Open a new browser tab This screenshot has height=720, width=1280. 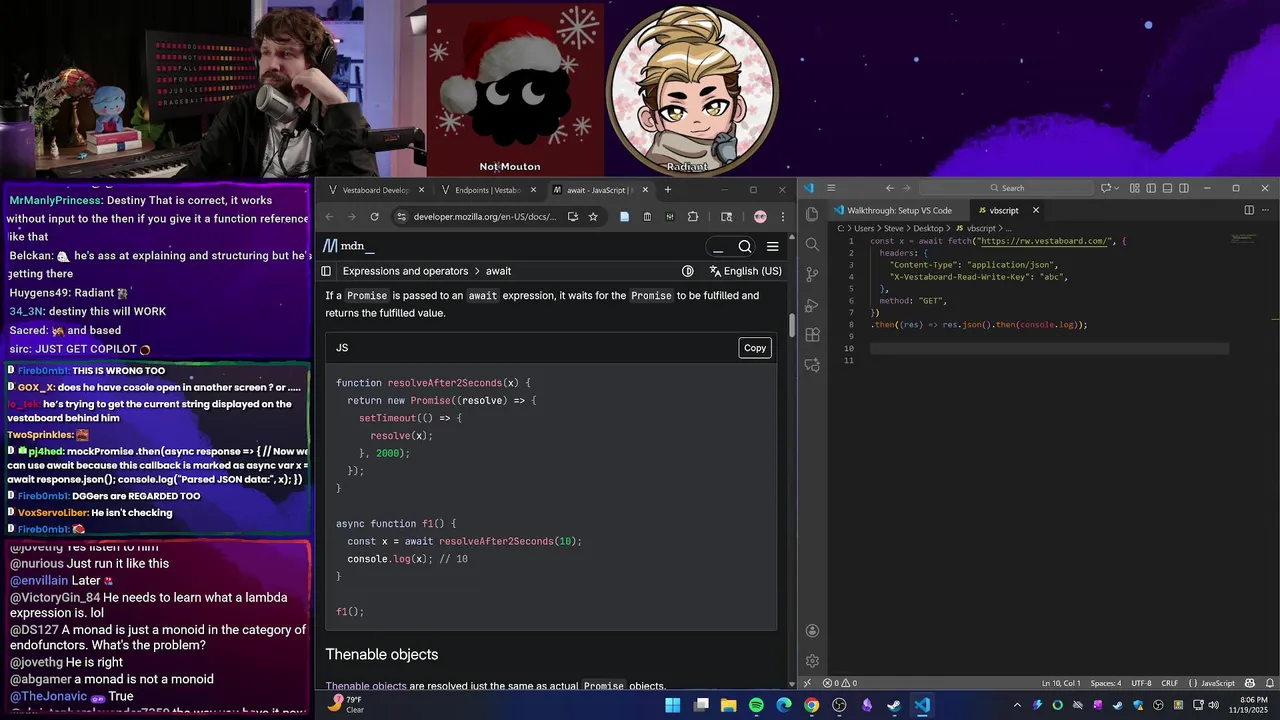(668, 190)
